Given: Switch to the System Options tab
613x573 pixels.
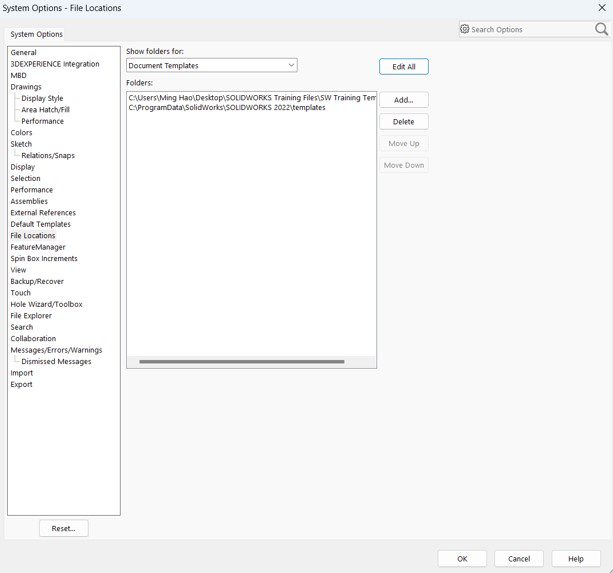Looking at the screenshot, I should pos(37,34).
